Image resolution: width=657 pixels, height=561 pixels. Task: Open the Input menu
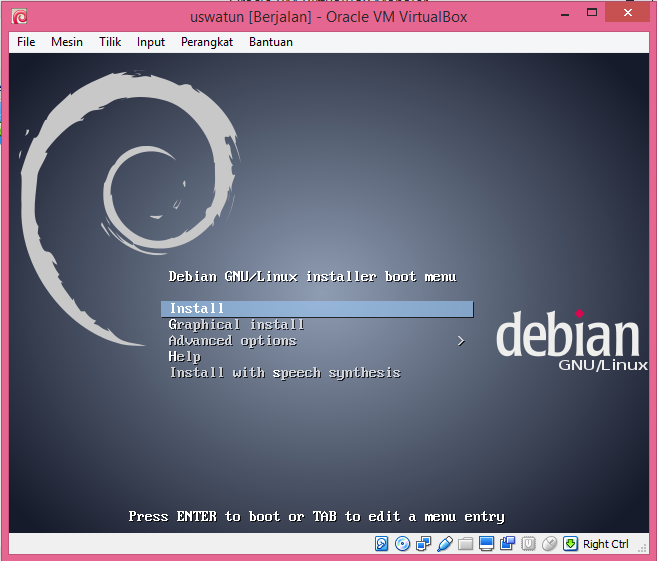pyautogui.click(x=151, y=42)
